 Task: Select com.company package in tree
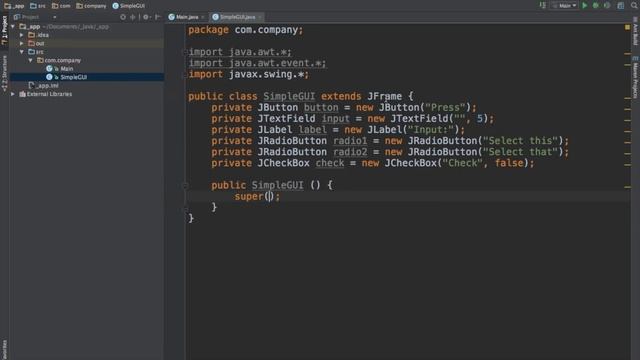point(62,60)
